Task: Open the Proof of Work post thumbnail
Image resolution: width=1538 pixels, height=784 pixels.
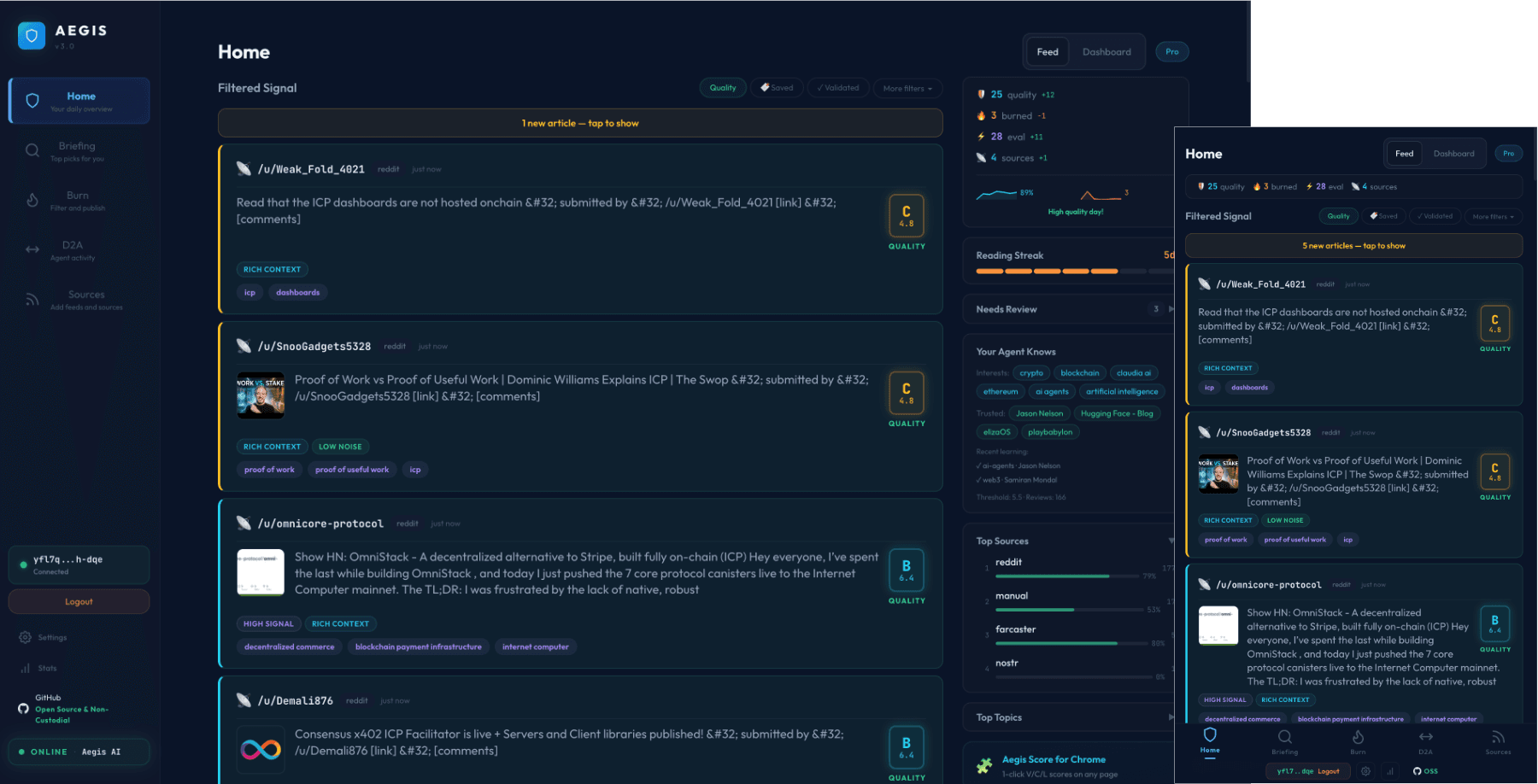Action: coord(261,395)
